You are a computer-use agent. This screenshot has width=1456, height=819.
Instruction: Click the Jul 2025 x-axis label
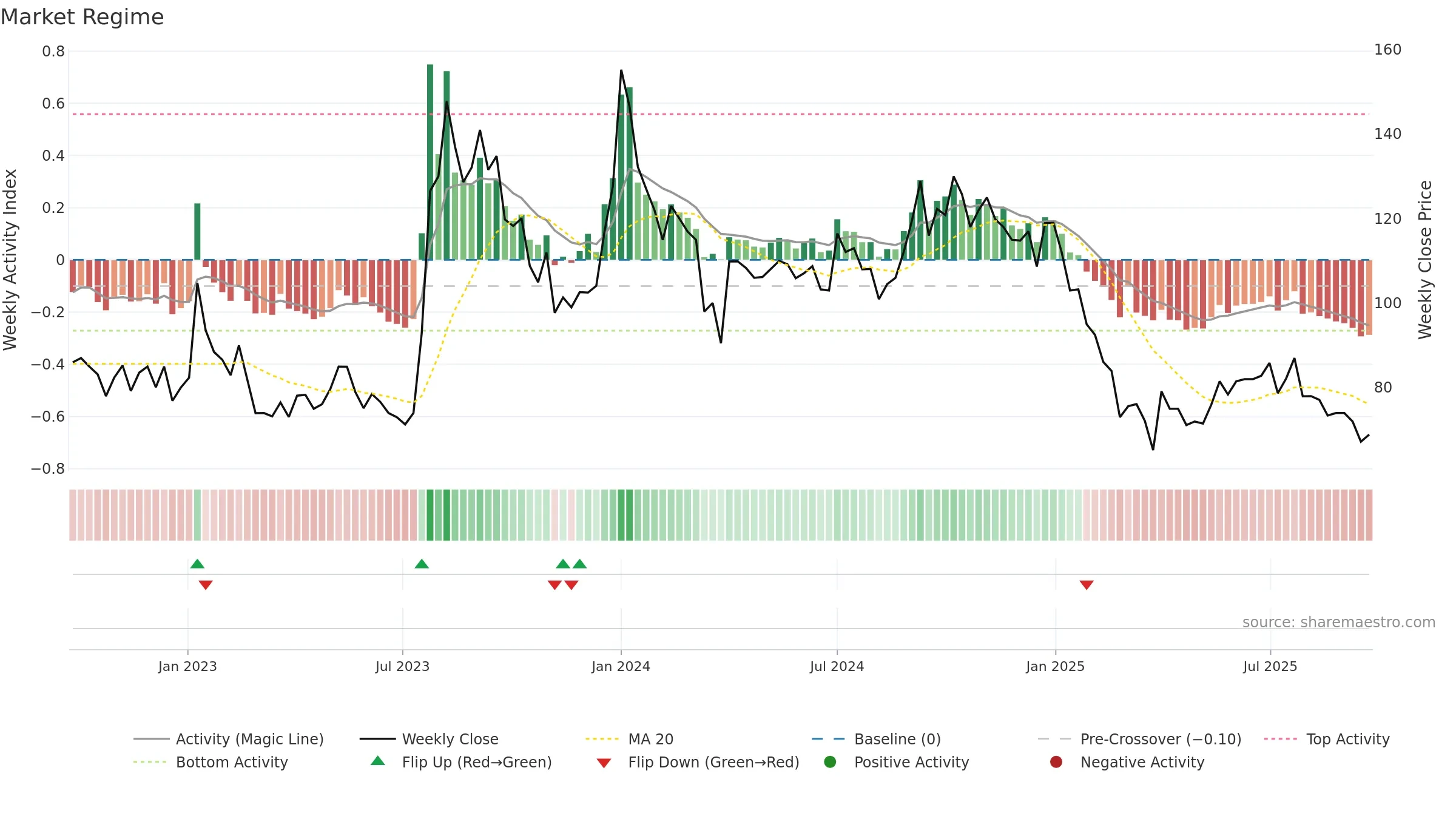(1270, 666)
